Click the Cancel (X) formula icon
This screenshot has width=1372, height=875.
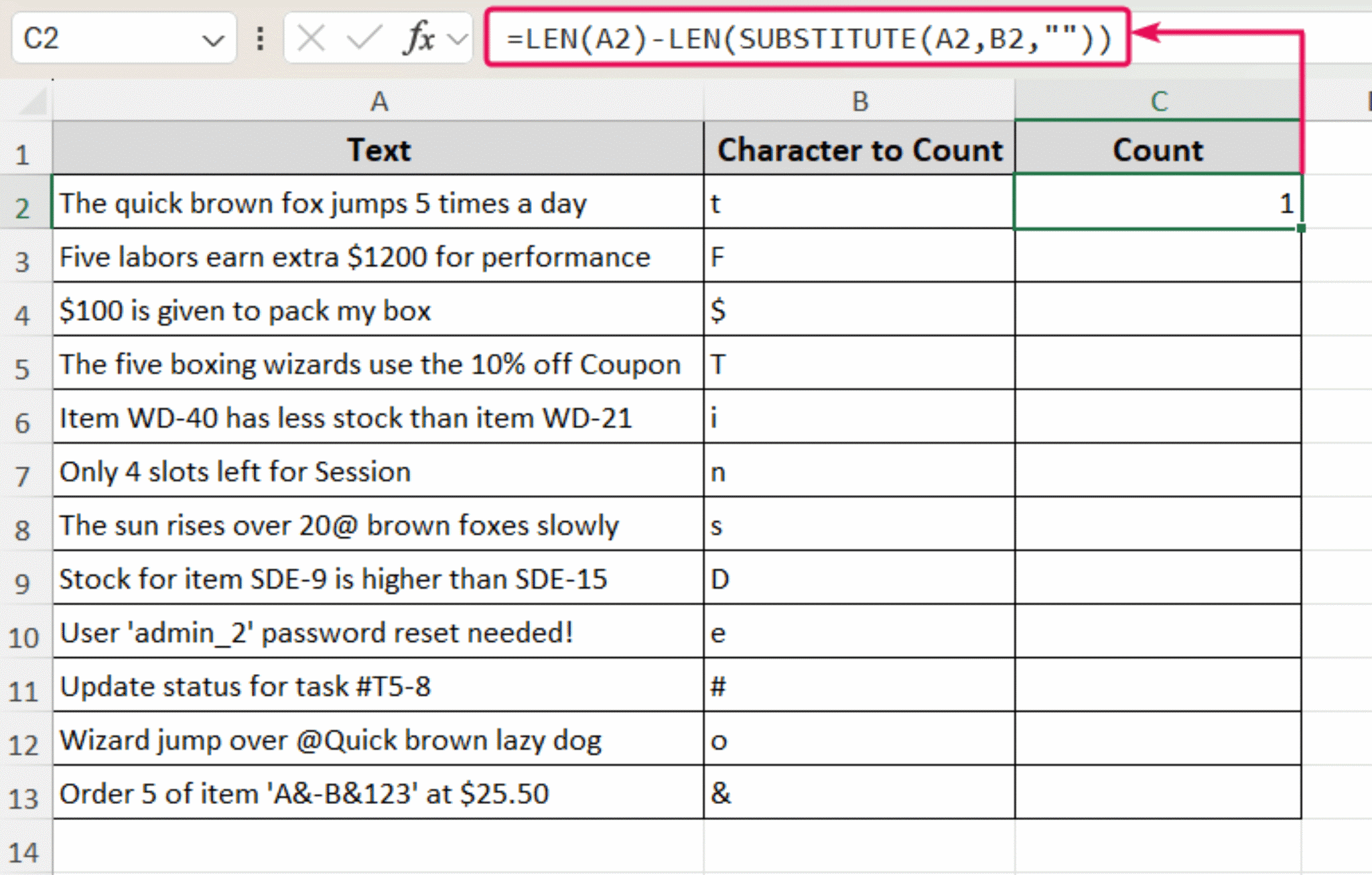[x=312, y=38]
